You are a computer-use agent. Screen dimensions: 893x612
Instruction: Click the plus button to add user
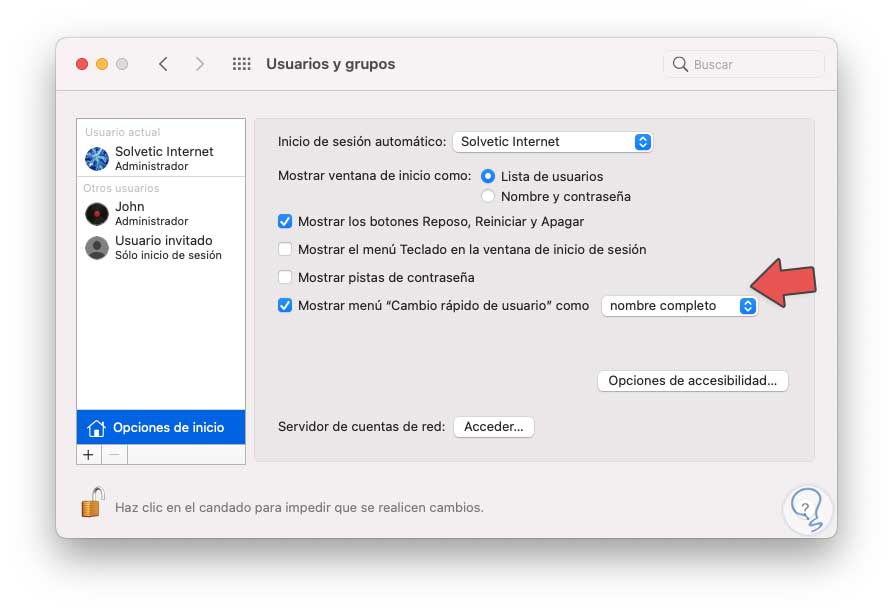(89, 455)
